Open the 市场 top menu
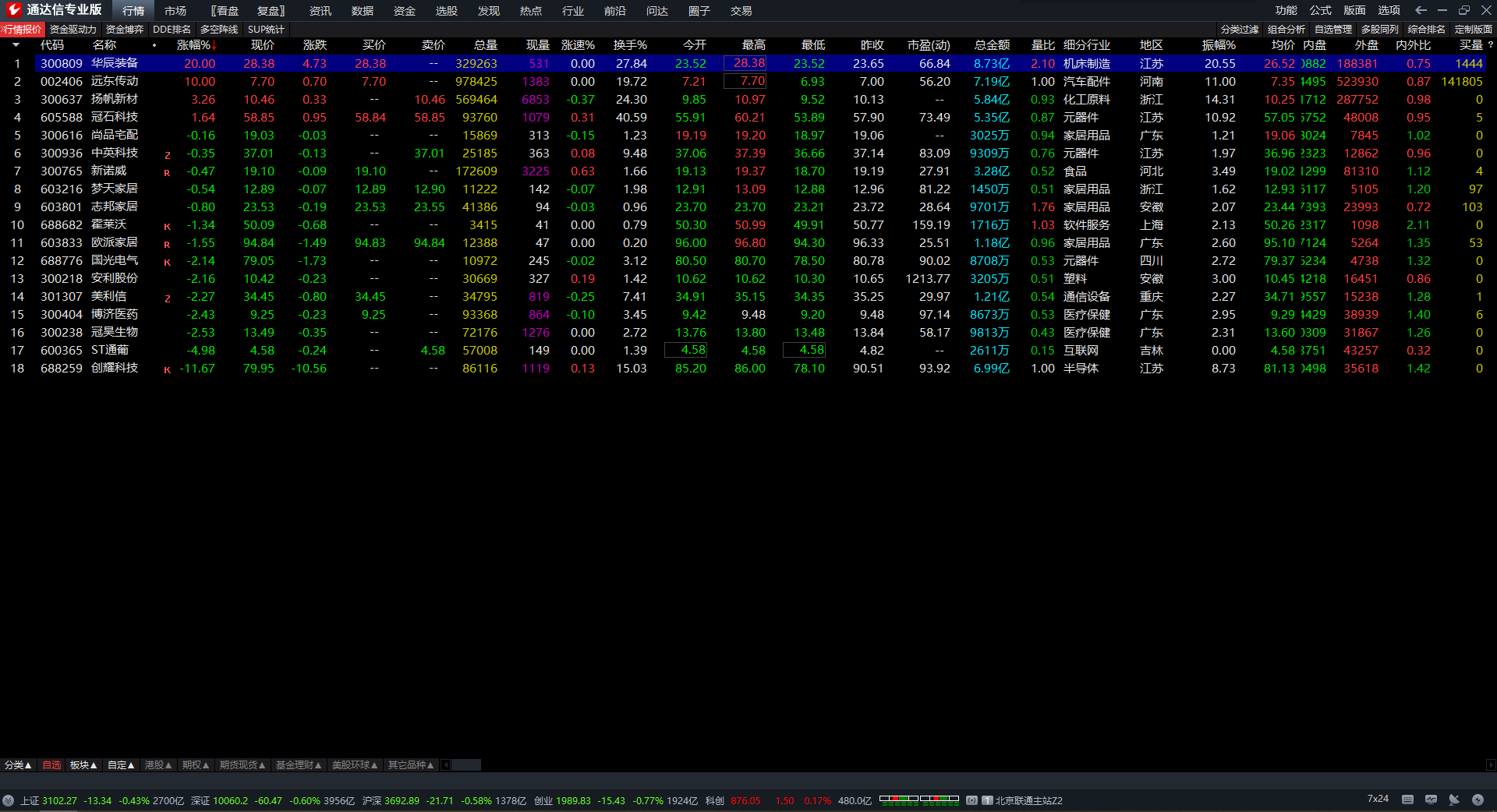This screenshot has width=1497, height=812. pos(175,10)
